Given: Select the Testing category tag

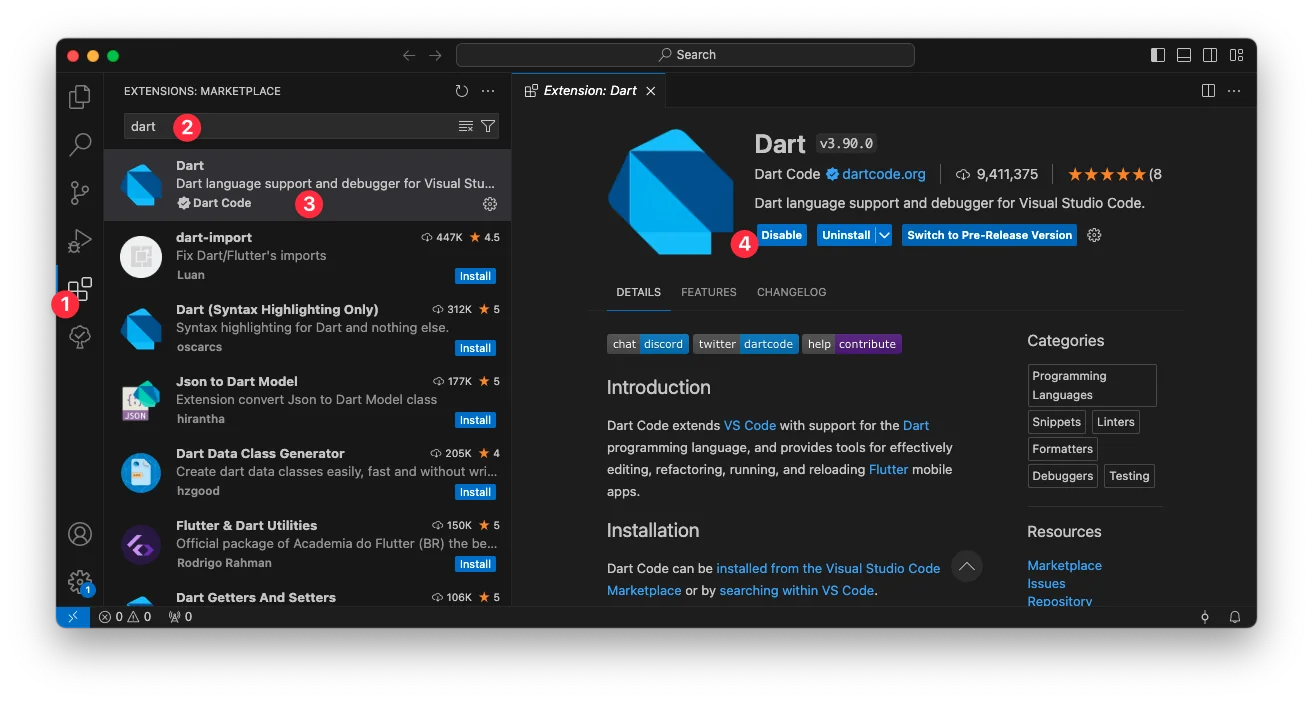Looking at the screenshot, I should tap(1129, 476).
